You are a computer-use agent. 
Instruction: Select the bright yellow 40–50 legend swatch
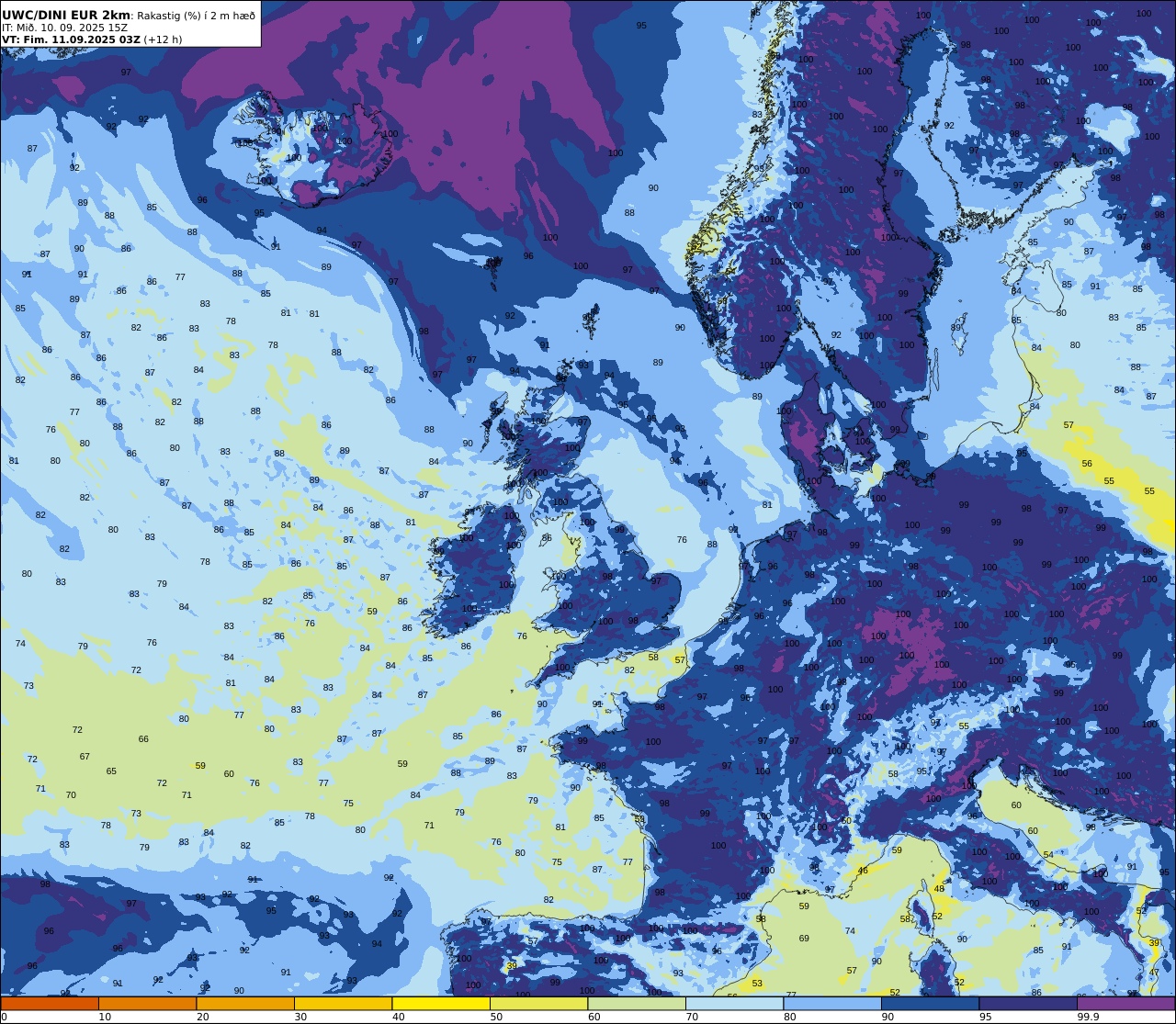441,1003
